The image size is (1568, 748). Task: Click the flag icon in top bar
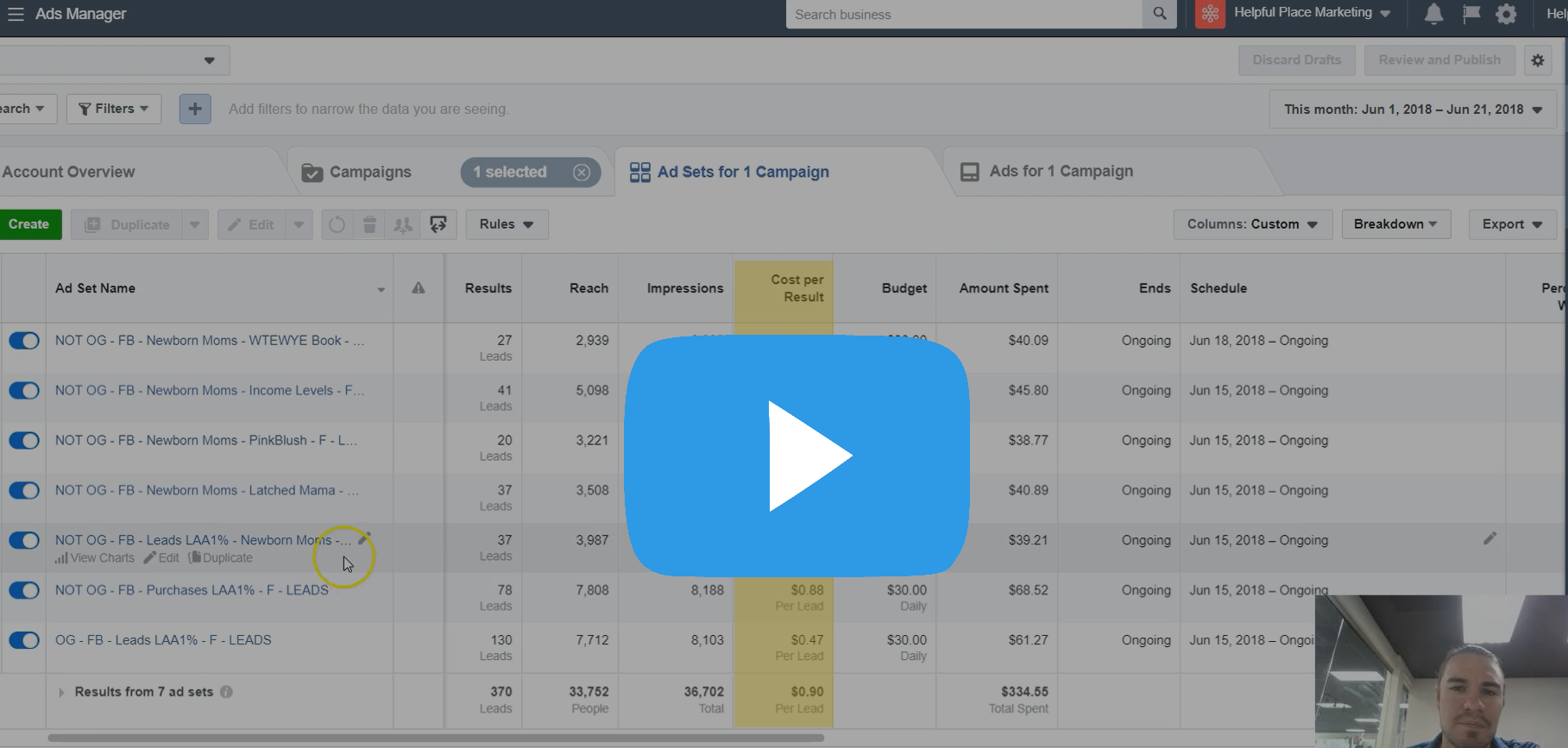[1470, 14]
